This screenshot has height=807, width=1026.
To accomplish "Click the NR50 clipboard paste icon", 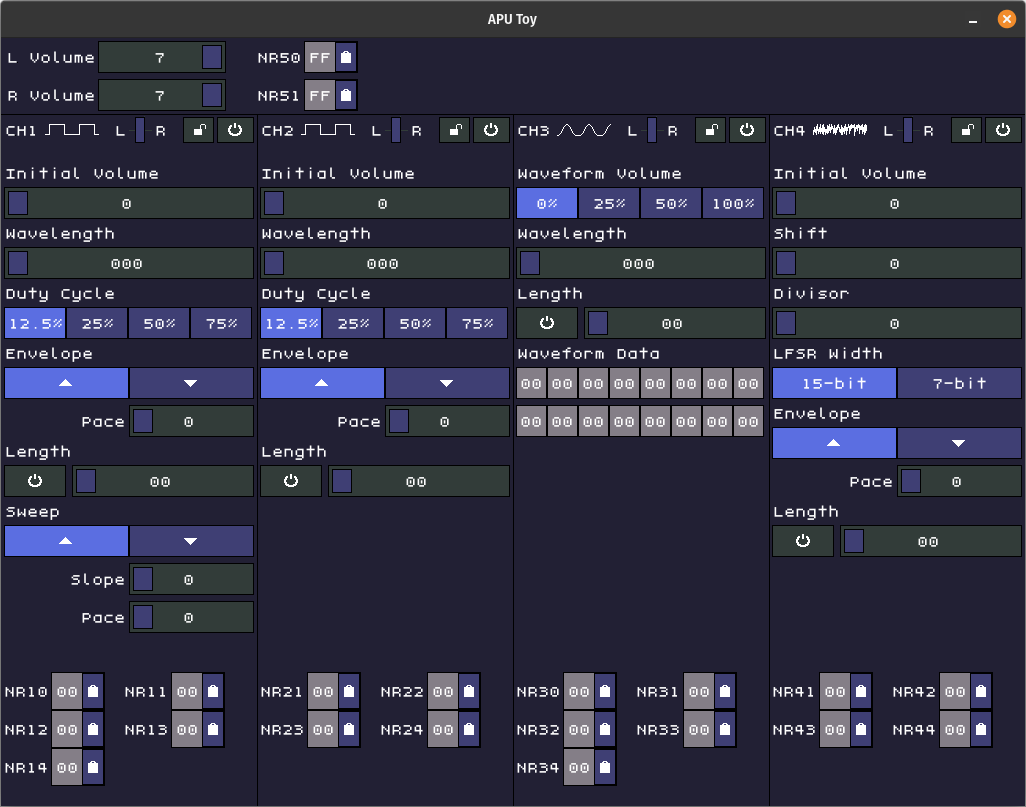I will click(x=346, y=58).
